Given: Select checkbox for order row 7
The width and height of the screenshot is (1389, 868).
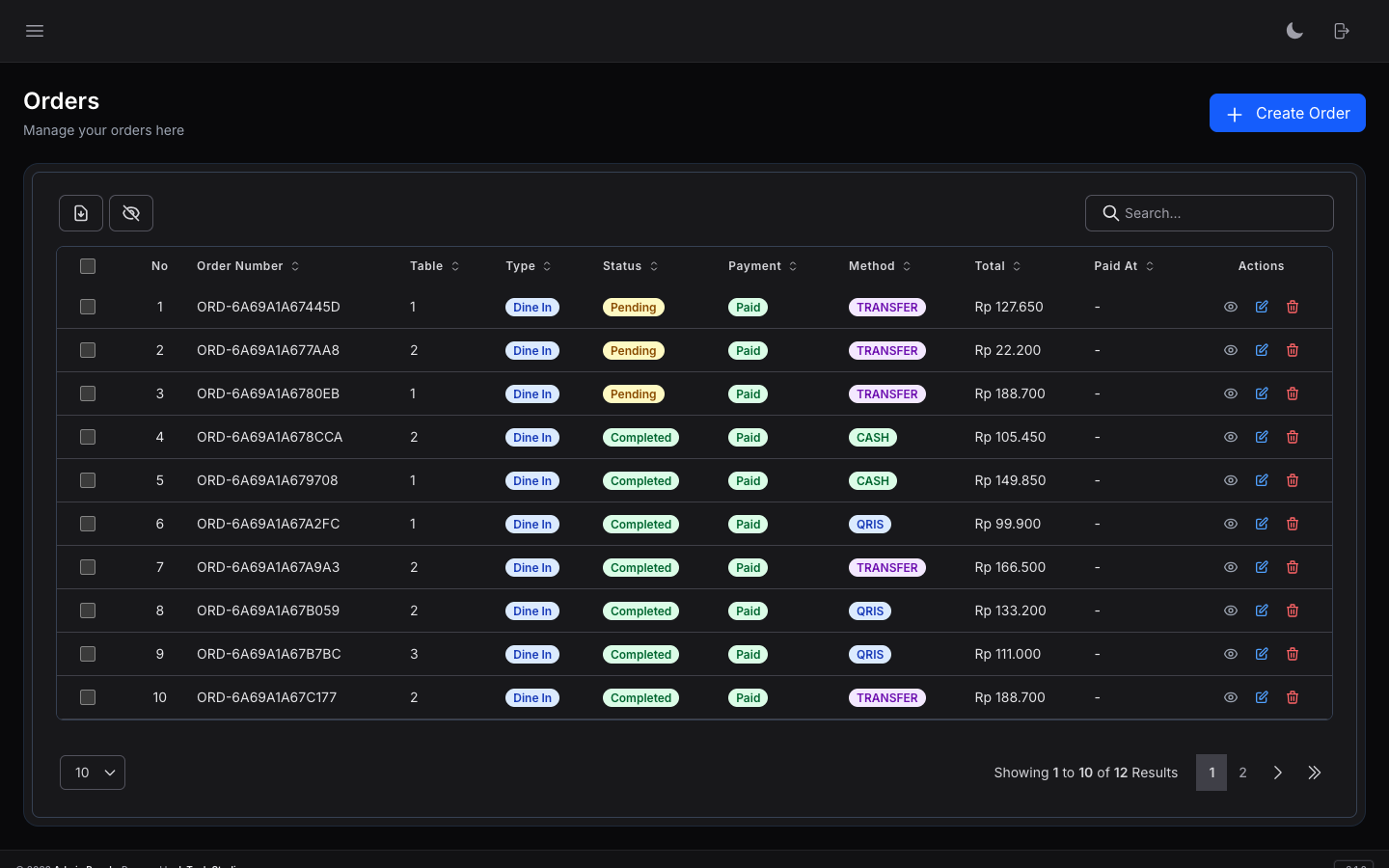Looking at the screenshot, I should tap(88, 567).
